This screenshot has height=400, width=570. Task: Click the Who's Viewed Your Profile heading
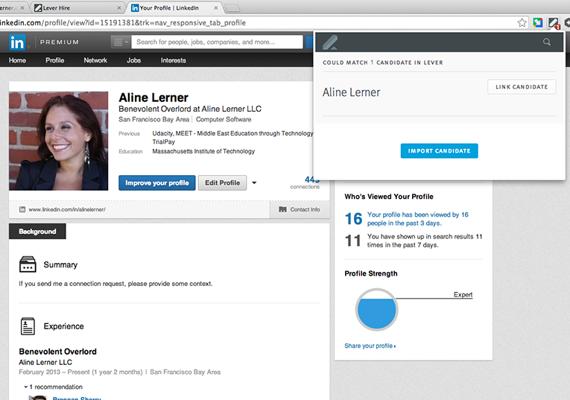click(x=389, y=197)
